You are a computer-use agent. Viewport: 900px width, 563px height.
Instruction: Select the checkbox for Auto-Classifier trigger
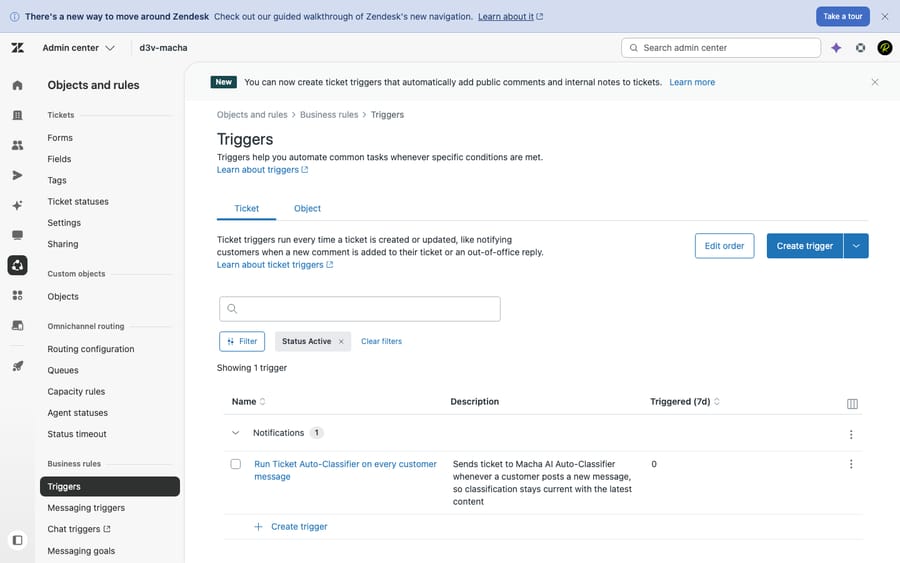[235, 464]
